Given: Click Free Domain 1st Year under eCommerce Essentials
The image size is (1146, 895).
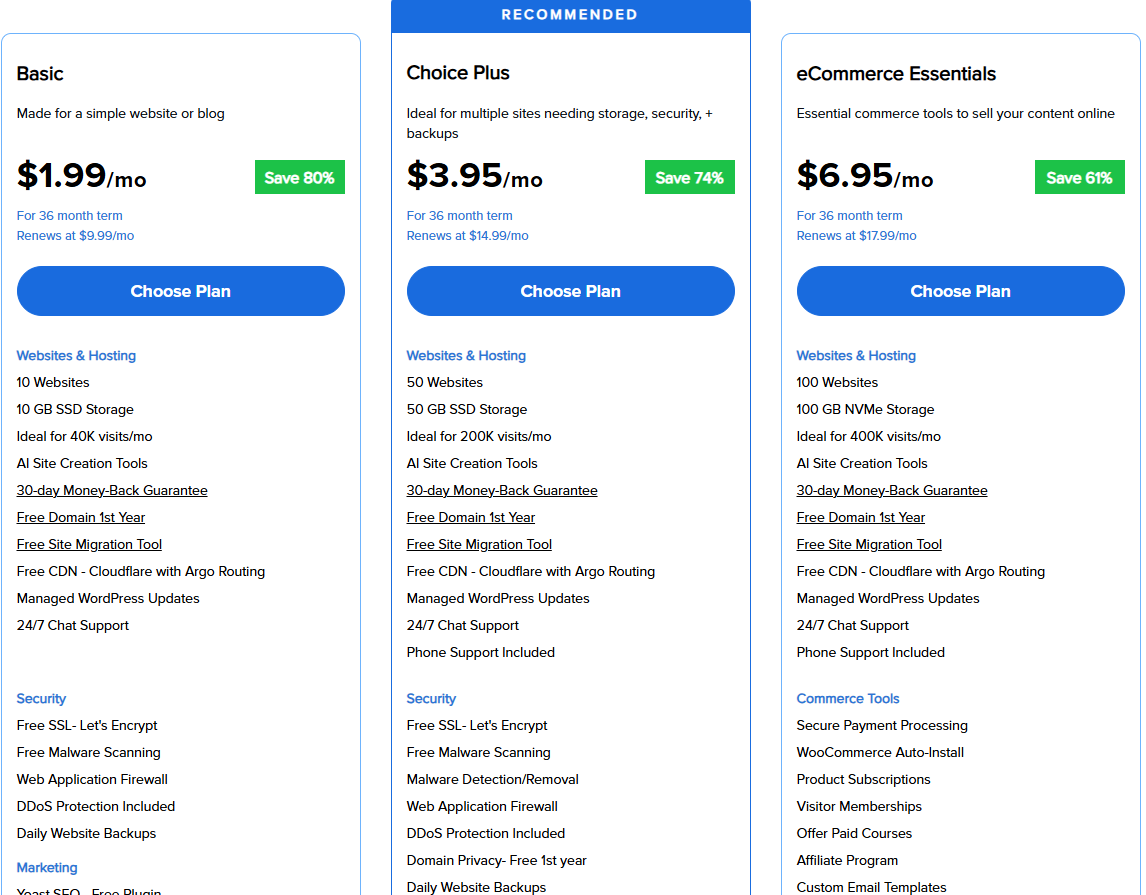Looking at the screenshot, I should click(x=860, y=517).
